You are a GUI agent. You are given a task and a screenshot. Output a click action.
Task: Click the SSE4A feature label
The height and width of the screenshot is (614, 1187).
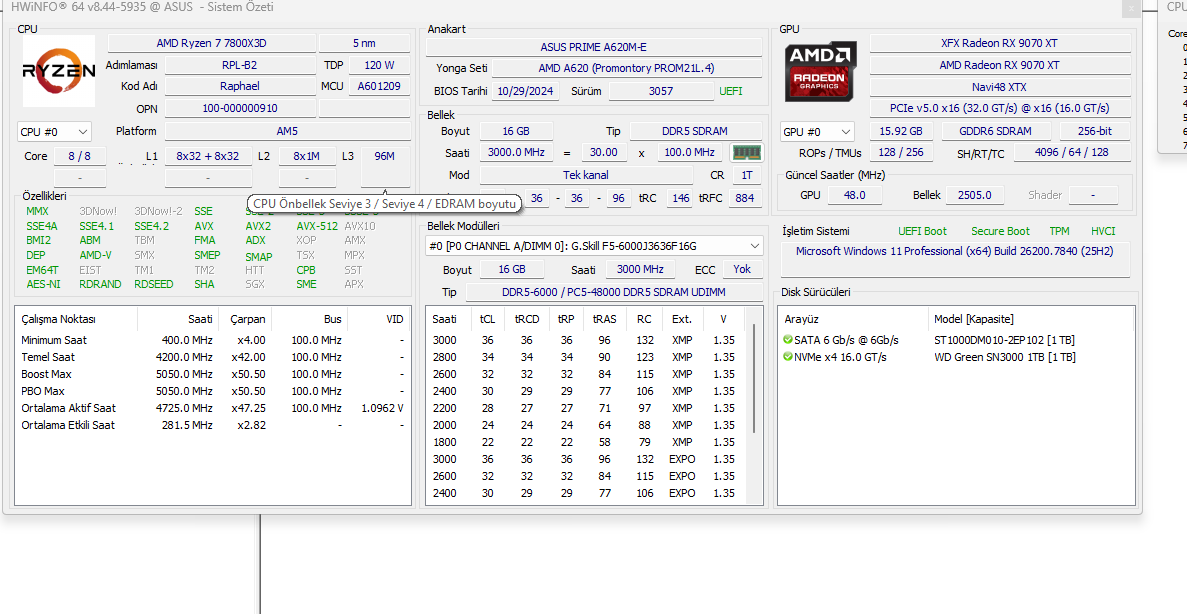tap(42, 226)
